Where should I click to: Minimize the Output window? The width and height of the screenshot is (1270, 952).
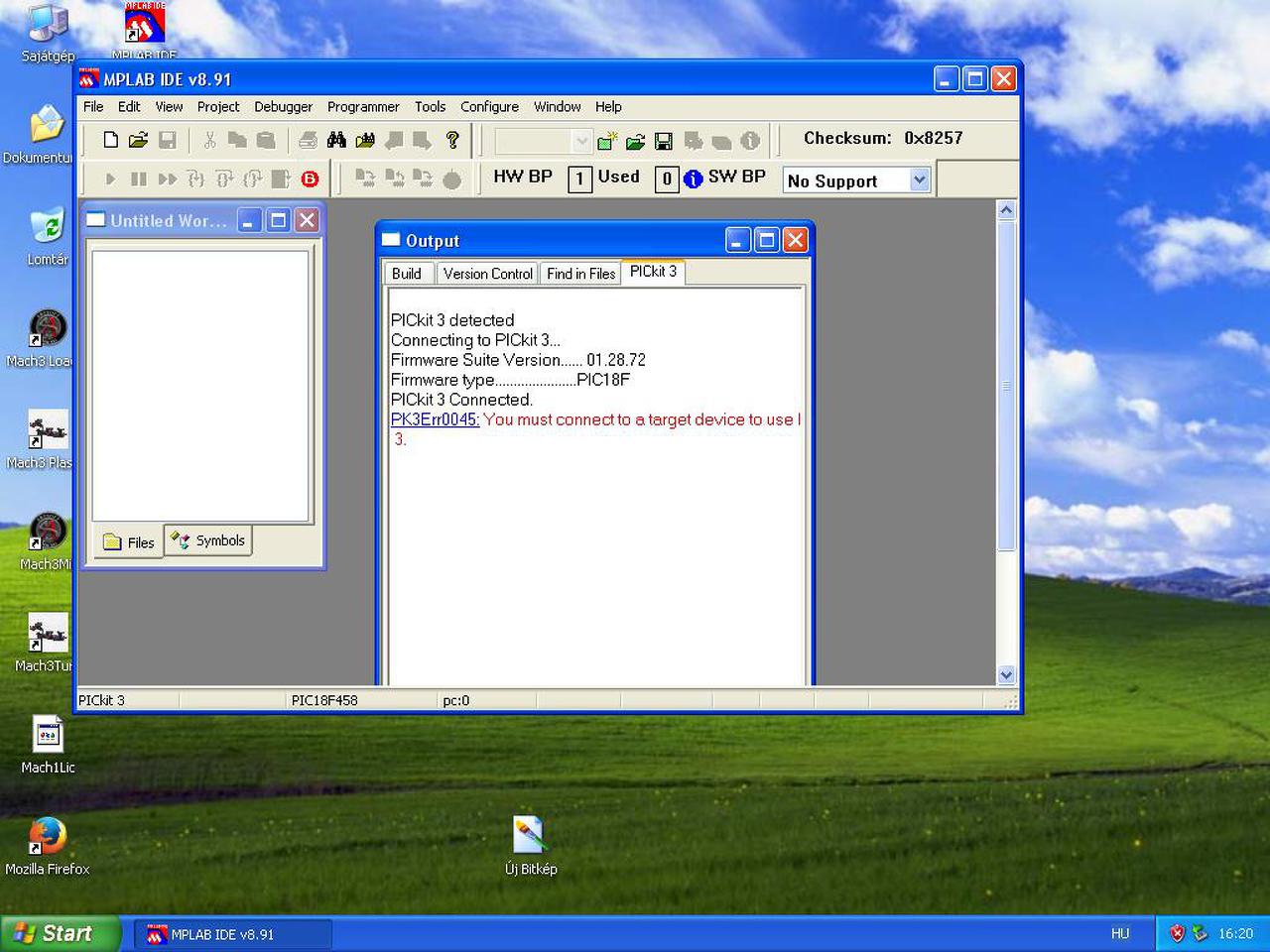[x=738, y=240]
